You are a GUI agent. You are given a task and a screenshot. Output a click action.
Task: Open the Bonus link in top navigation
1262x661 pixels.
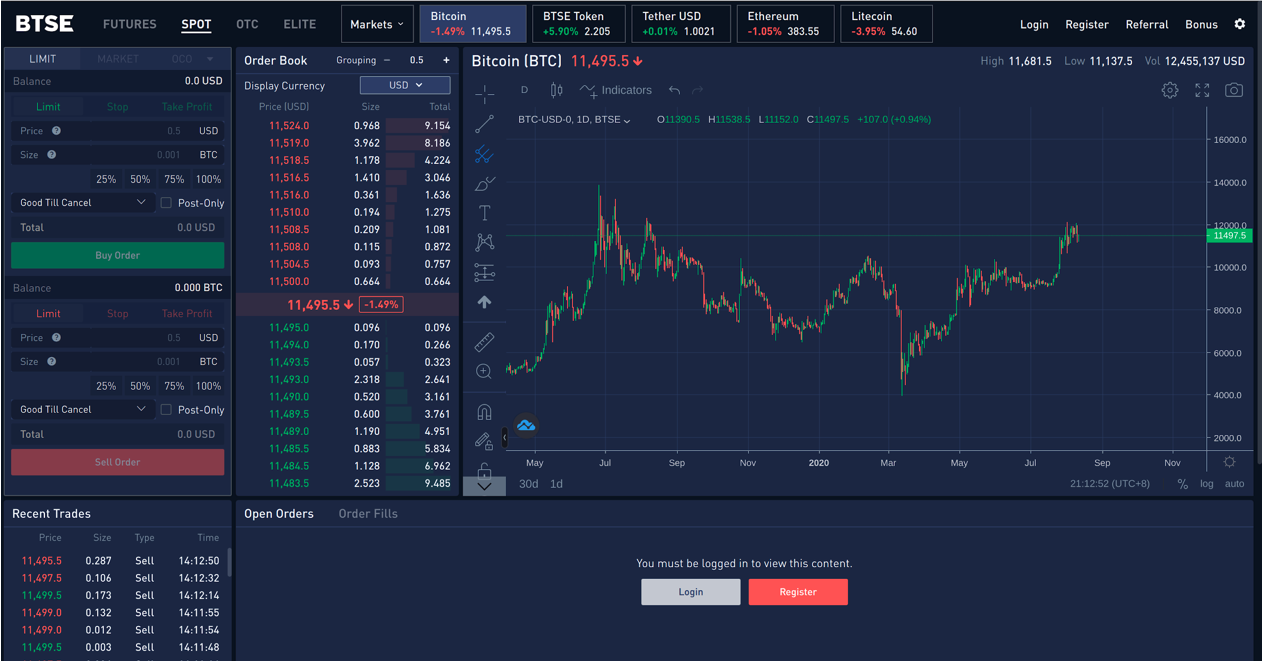click(x=1201, y=24)
